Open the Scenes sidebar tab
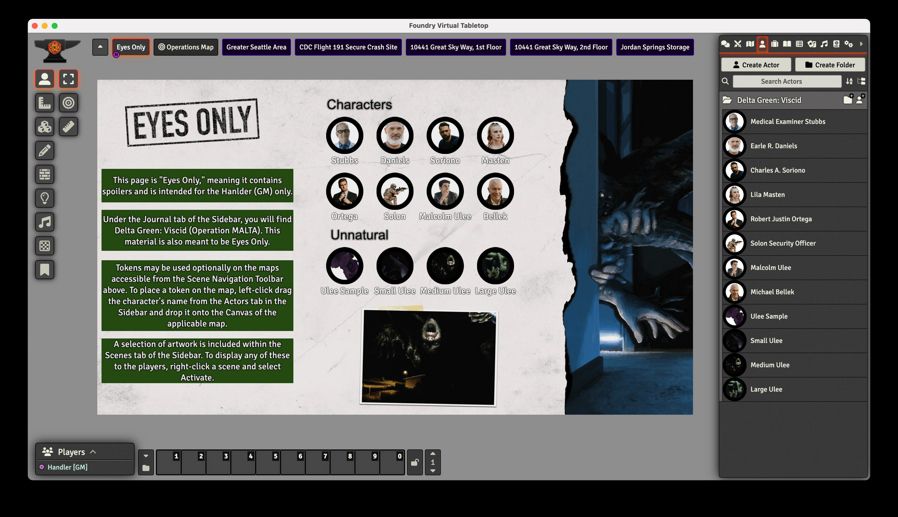This screenshot has height=517, width=898. tap(750, 44)
